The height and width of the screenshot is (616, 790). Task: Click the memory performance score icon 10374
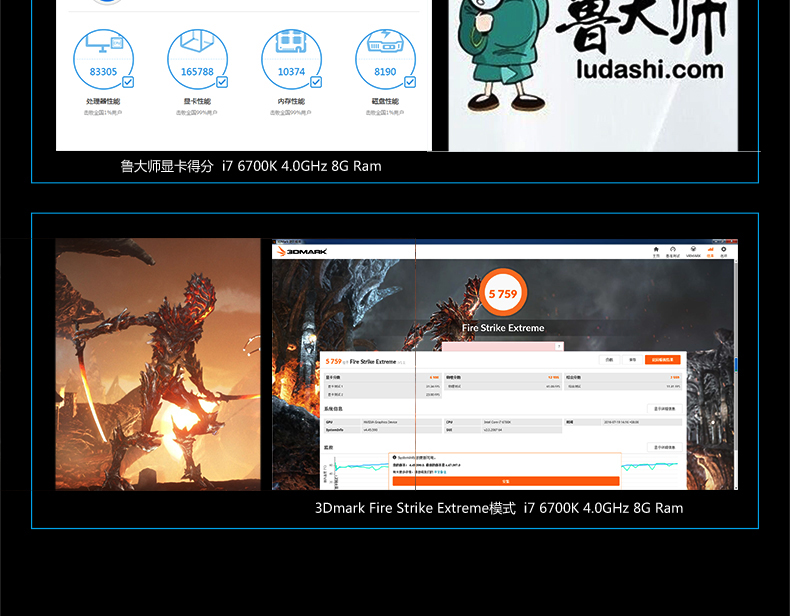point(291,59)
